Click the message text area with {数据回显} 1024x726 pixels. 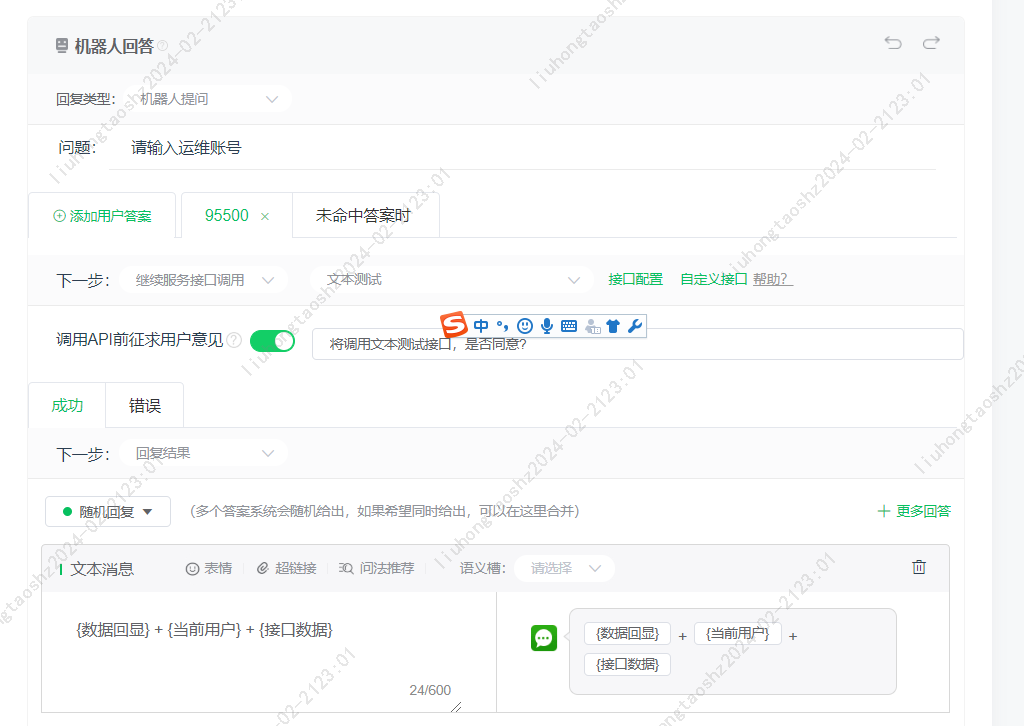pos(268,652)
